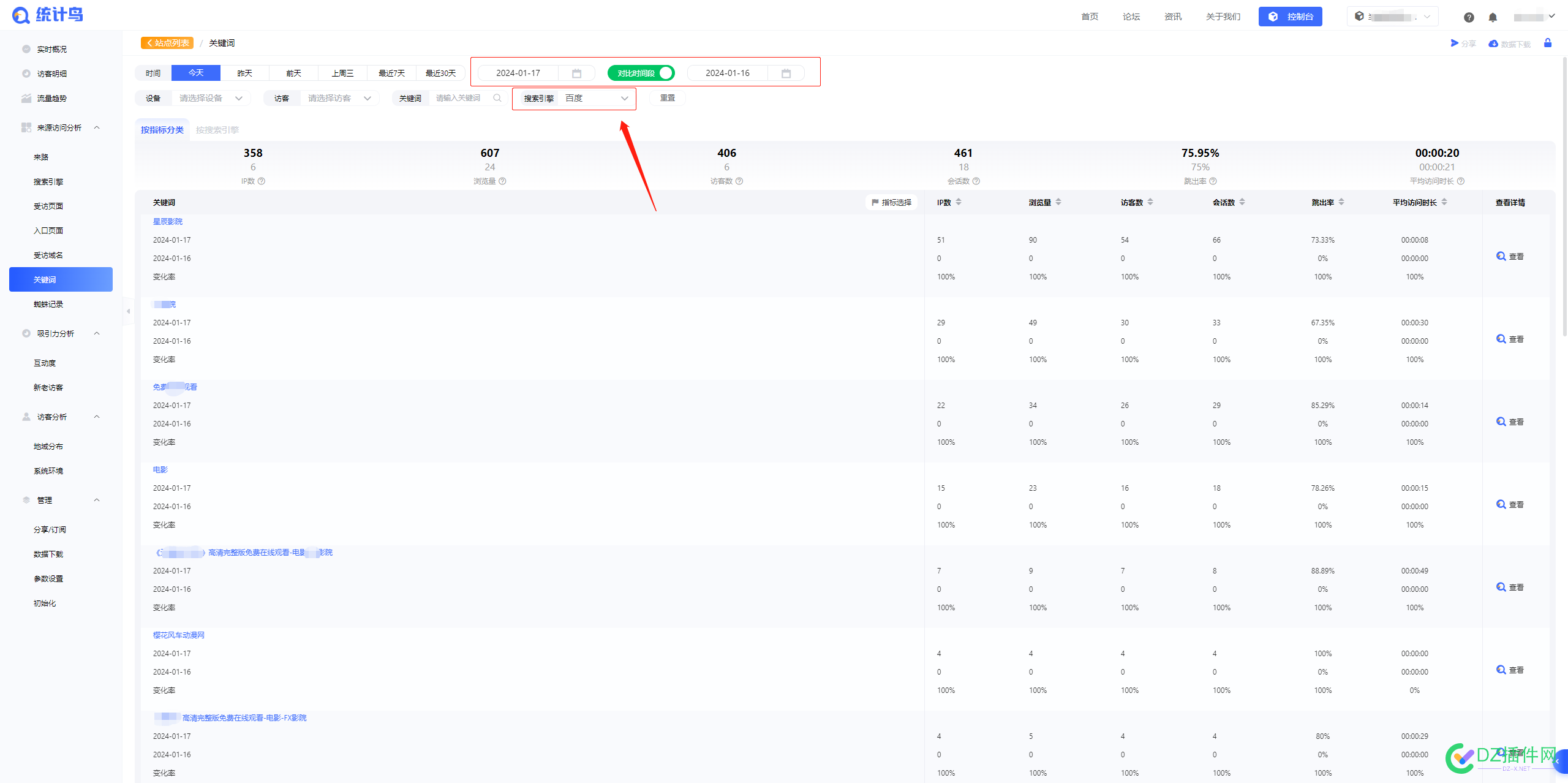1568x783 pixels.
Task: Sort table by 访客数 column arrows
Action: (x=1150, y=202)
